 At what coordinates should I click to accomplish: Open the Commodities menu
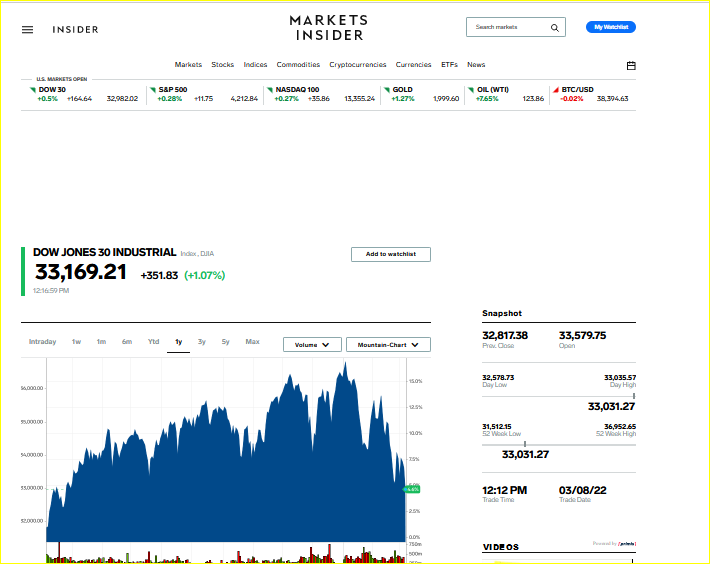click(298, 65)
